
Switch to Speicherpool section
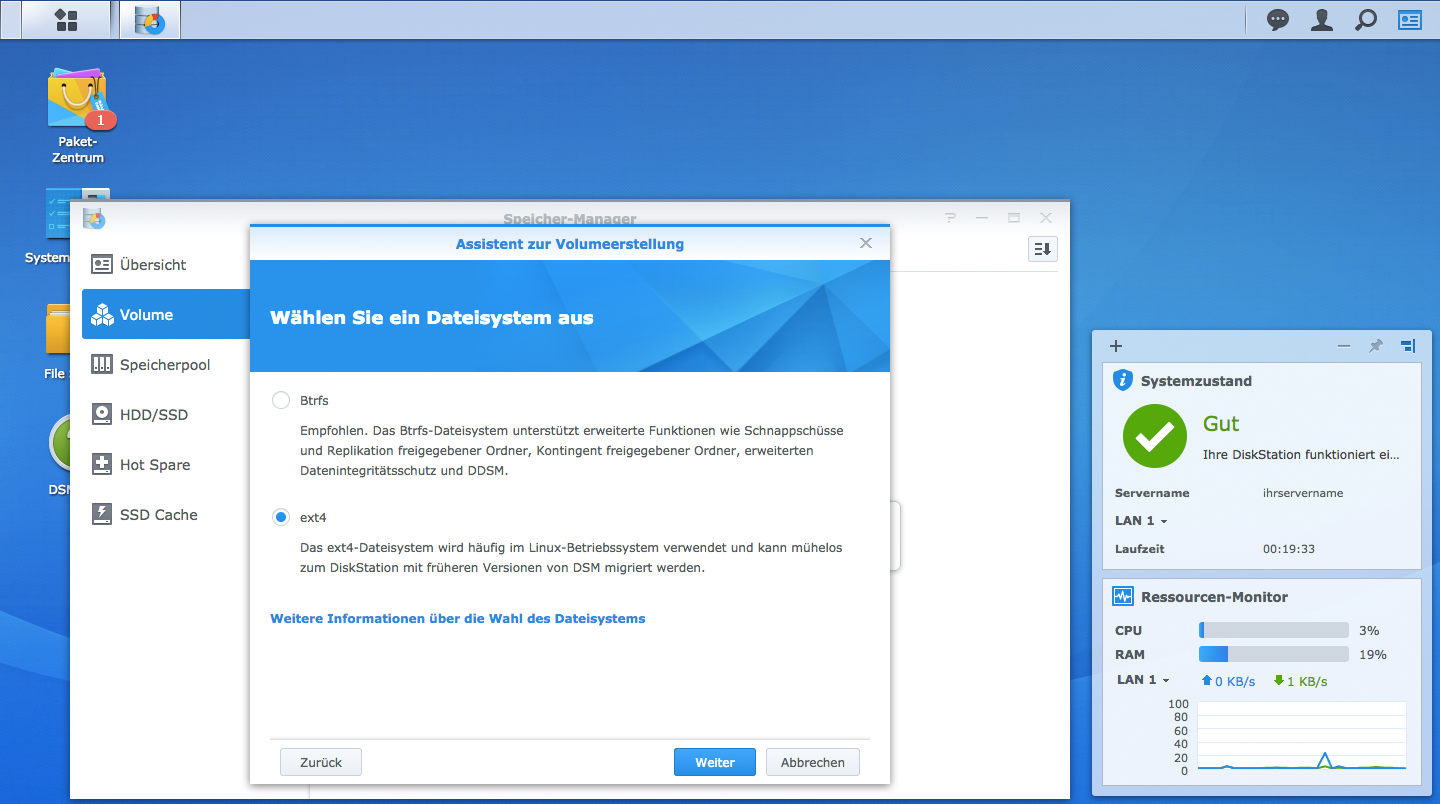point(166,365)
